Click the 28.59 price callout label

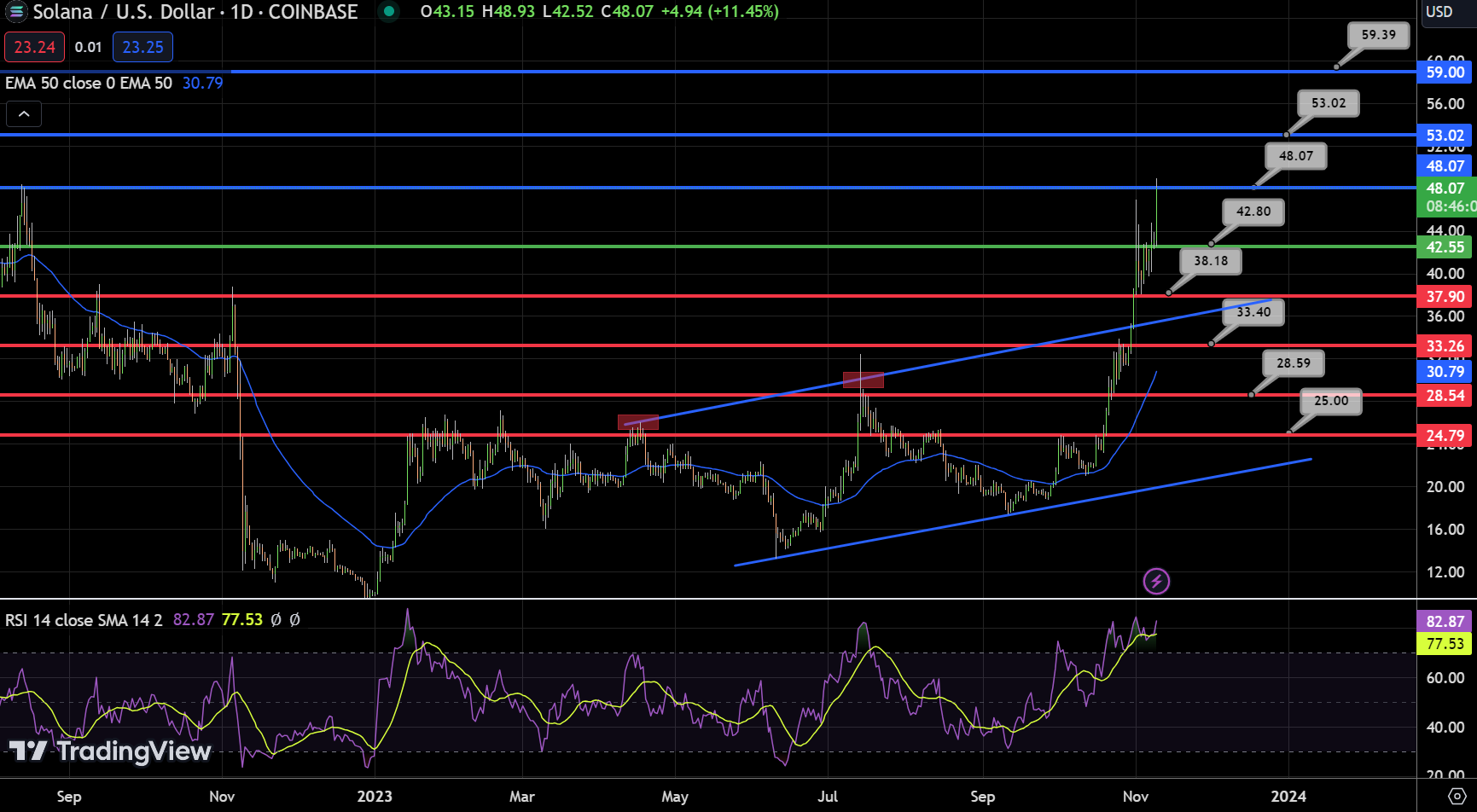click(x=1294, y=363)
